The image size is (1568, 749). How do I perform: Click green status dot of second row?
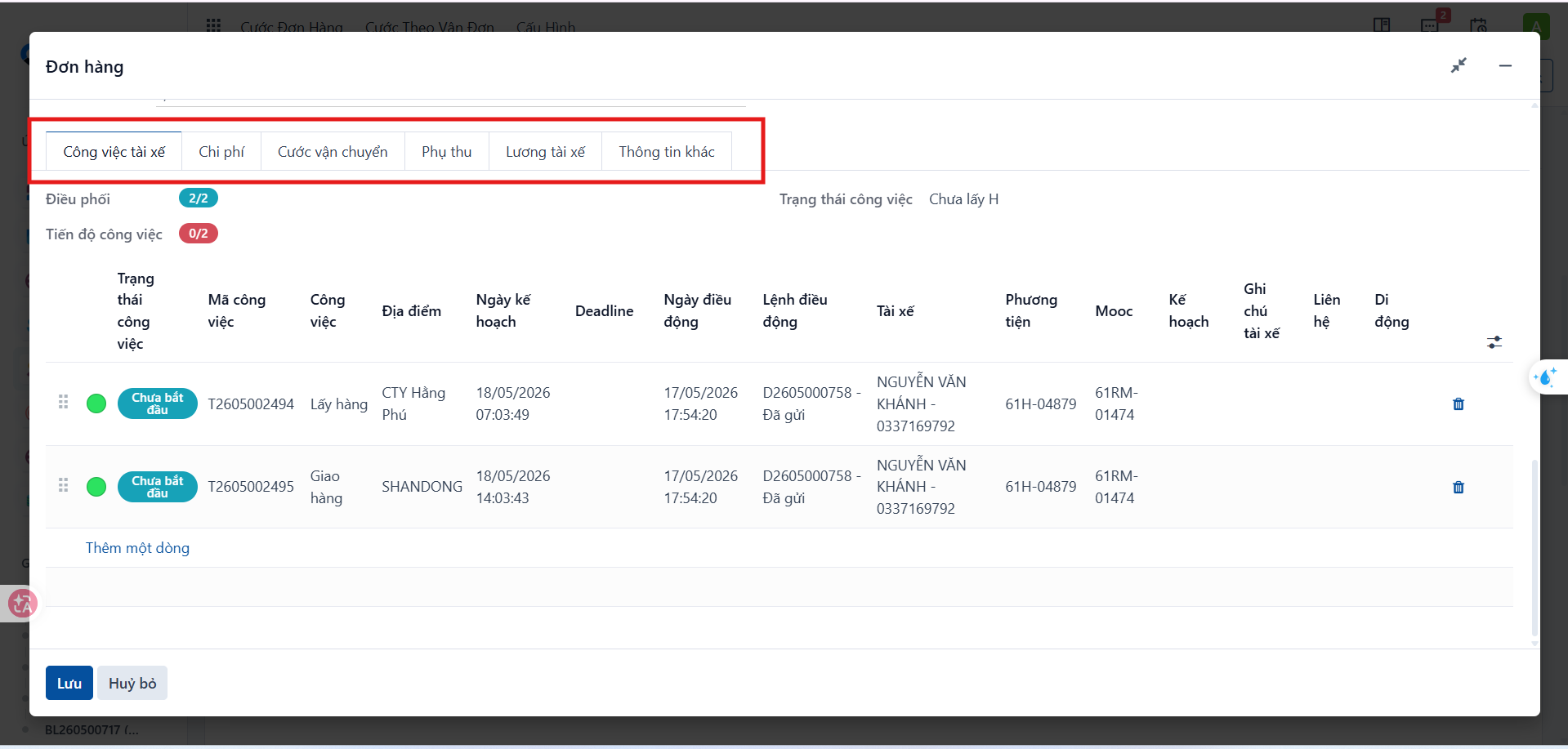point(96,487)
